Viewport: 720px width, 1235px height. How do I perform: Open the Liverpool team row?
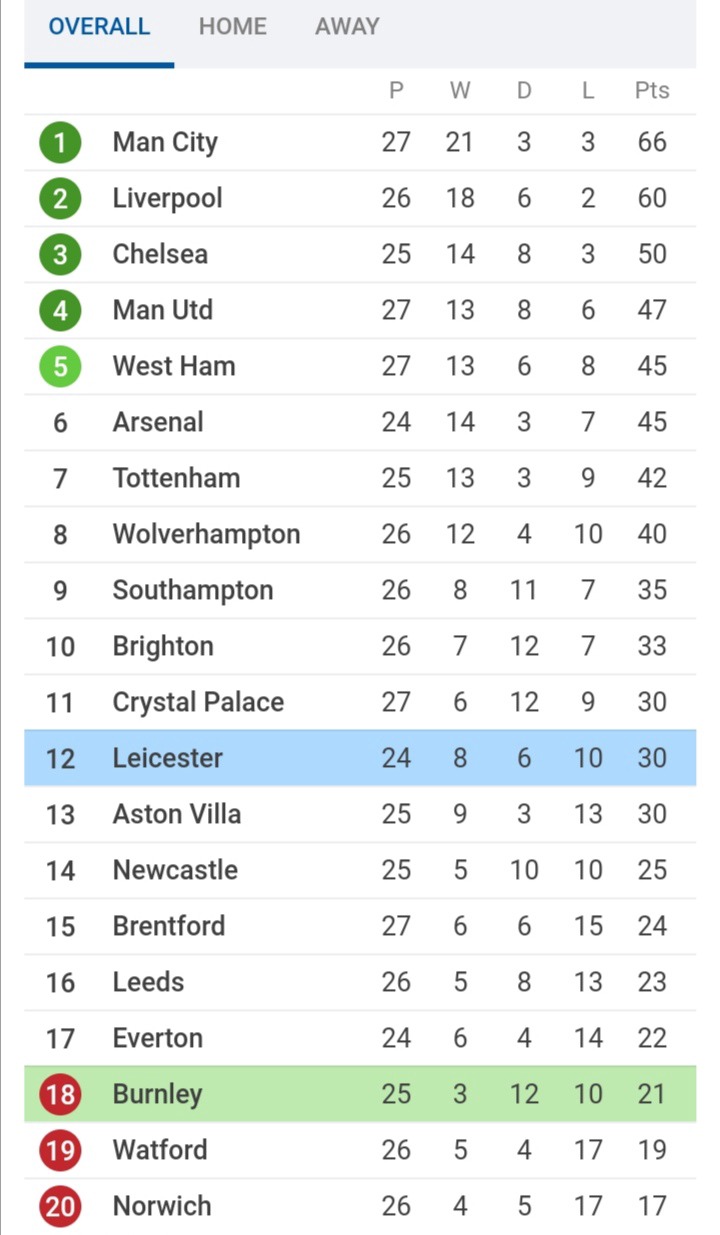click(360, 198)
